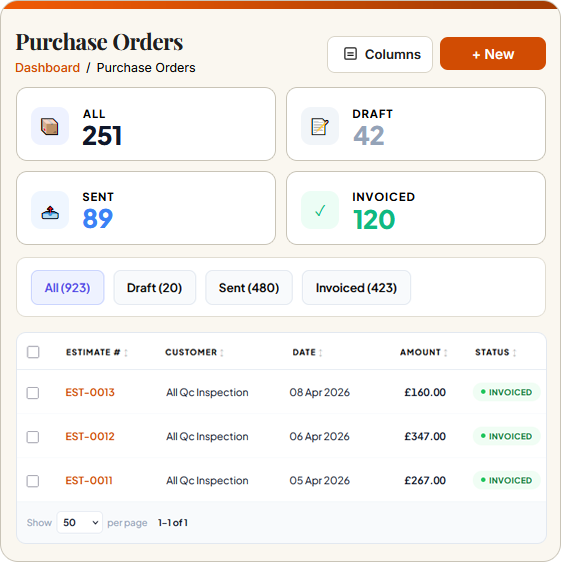Click the INVOICED status badge for EST-0011

pyautogui.click(x=507, y=480)
